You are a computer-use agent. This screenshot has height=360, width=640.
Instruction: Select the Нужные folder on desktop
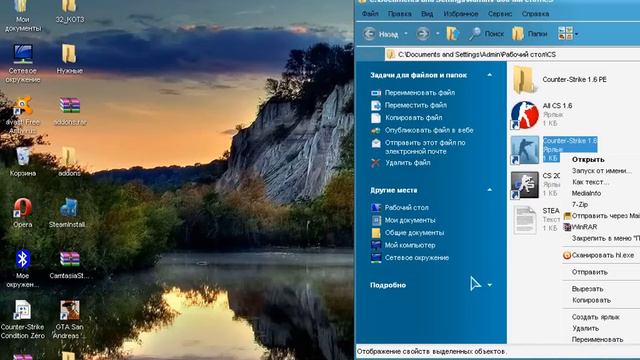[69, 59]
